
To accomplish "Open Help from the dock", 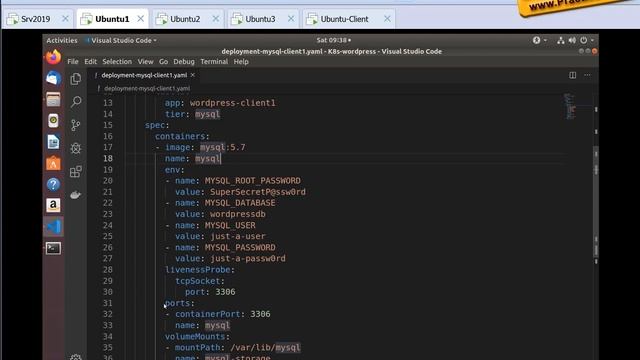I will [x=53, y=184].
